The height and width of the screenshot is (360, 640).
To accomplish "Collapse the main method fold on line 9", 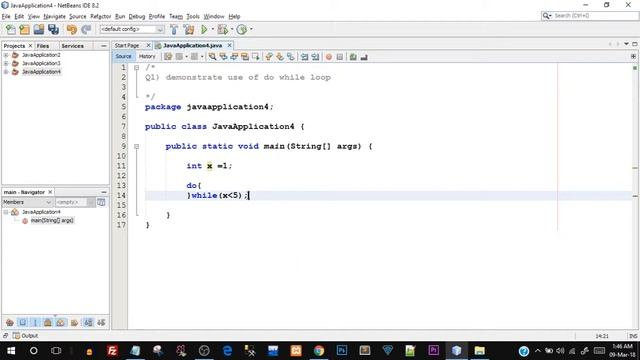I will point(137,147).
